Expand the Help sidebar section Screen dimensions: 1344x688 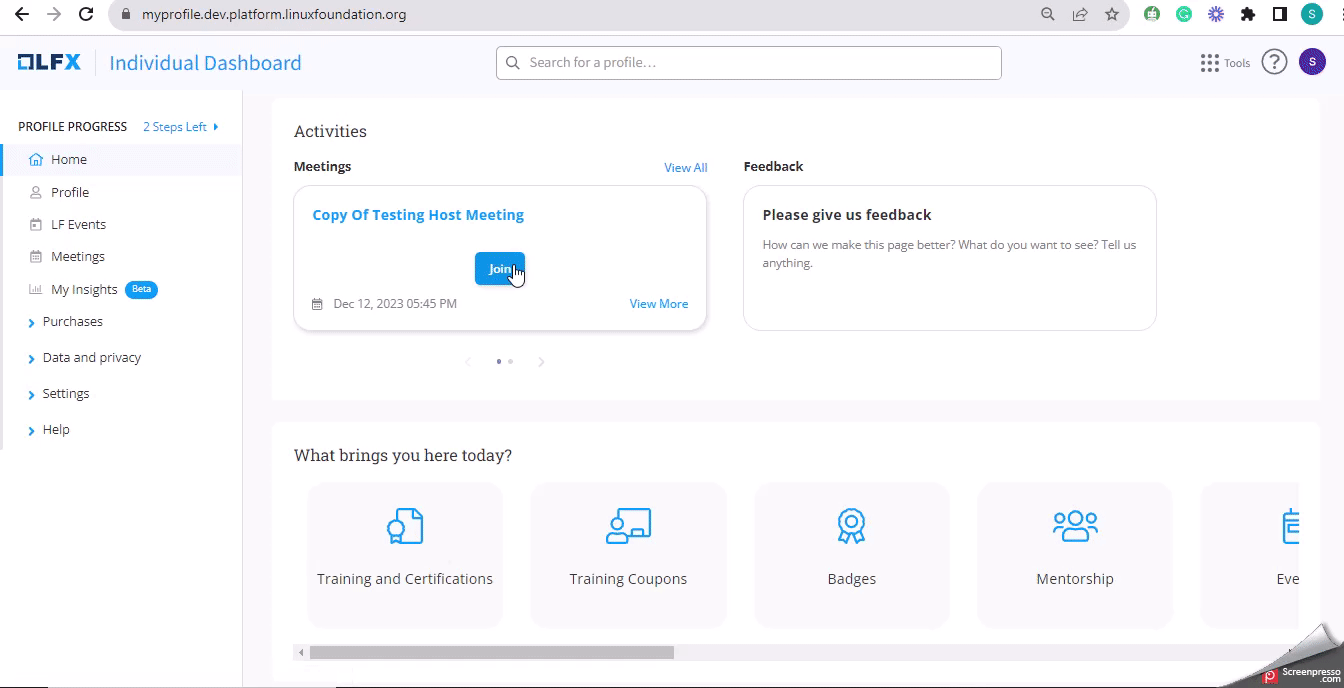(56, 430)
